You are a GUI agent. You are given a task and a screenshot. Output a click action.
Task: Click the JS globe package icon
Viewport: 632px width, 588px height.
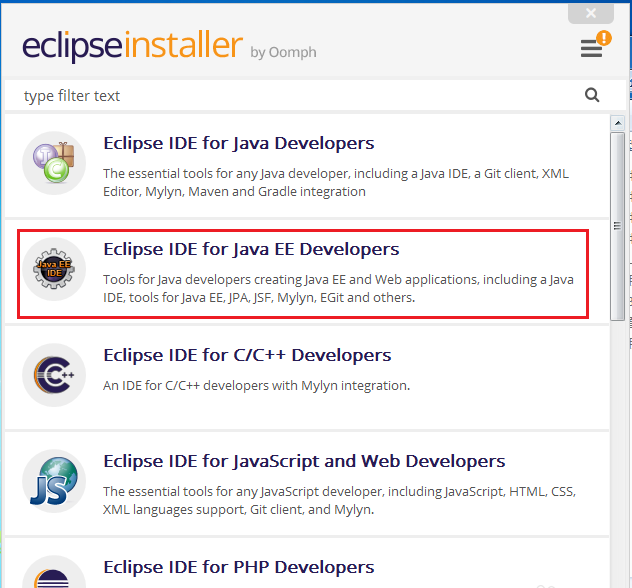click(54, 481)
